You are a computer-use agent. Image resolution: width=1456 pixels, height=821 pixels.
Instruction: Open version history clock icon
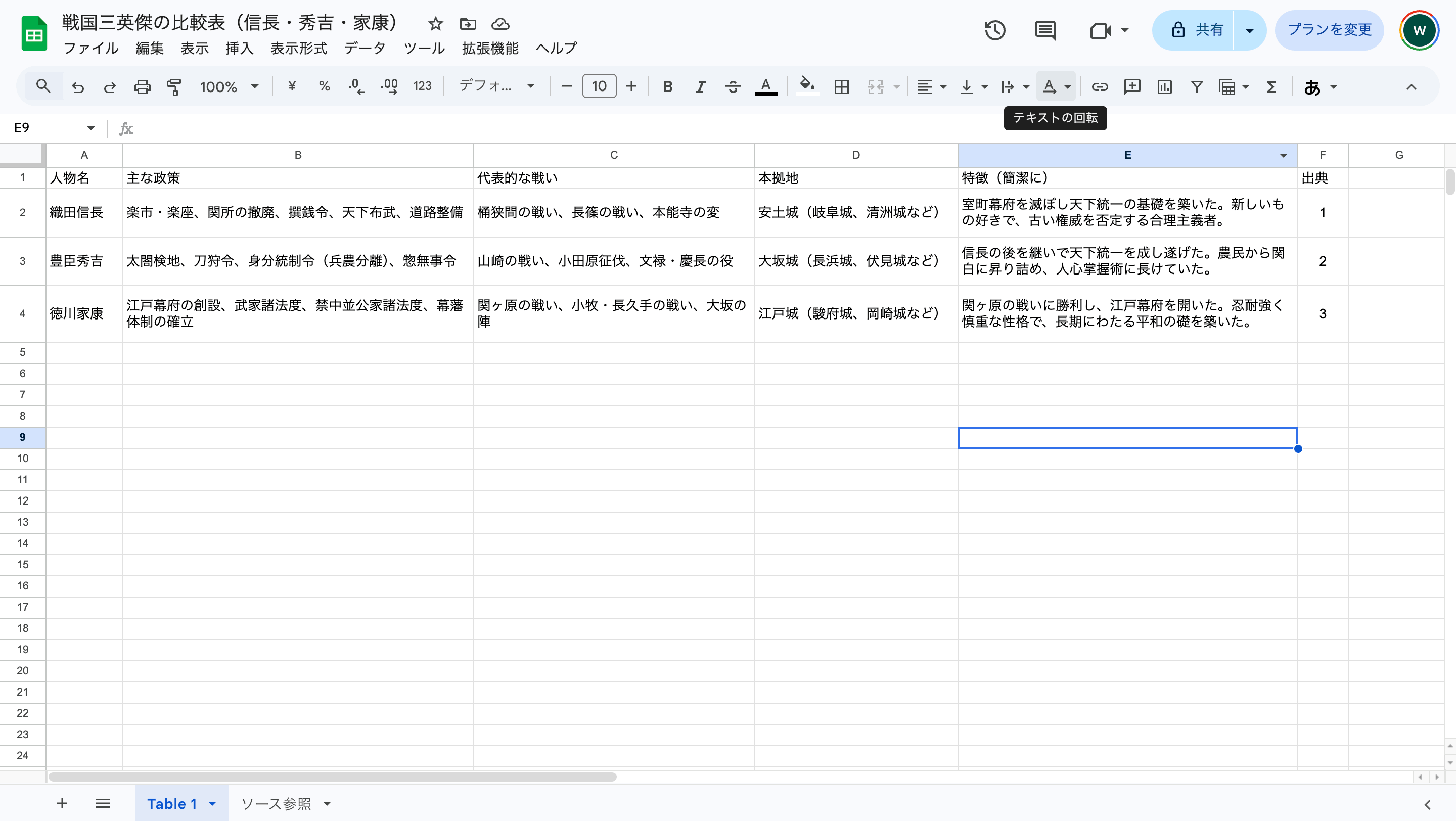point(995,30)
